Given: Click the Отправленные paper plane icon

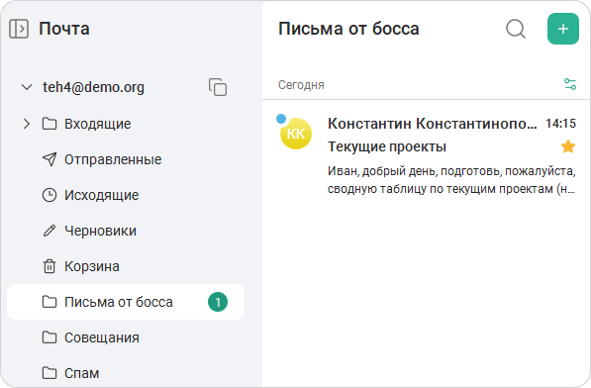Looking at the screenshot, I should point(49,159).
